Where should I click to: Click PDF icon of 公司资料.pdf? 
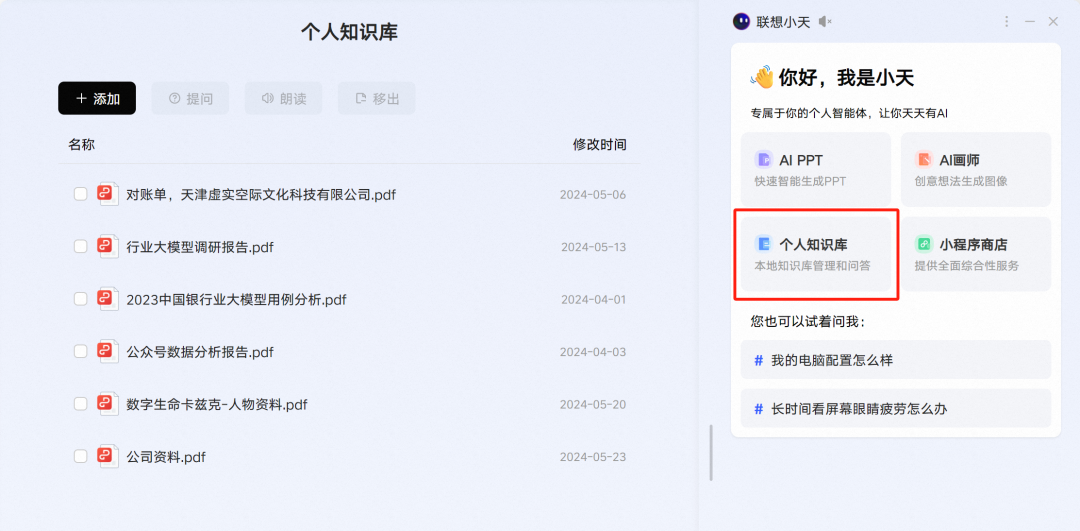pyautogui.click(x=108, y=456)
